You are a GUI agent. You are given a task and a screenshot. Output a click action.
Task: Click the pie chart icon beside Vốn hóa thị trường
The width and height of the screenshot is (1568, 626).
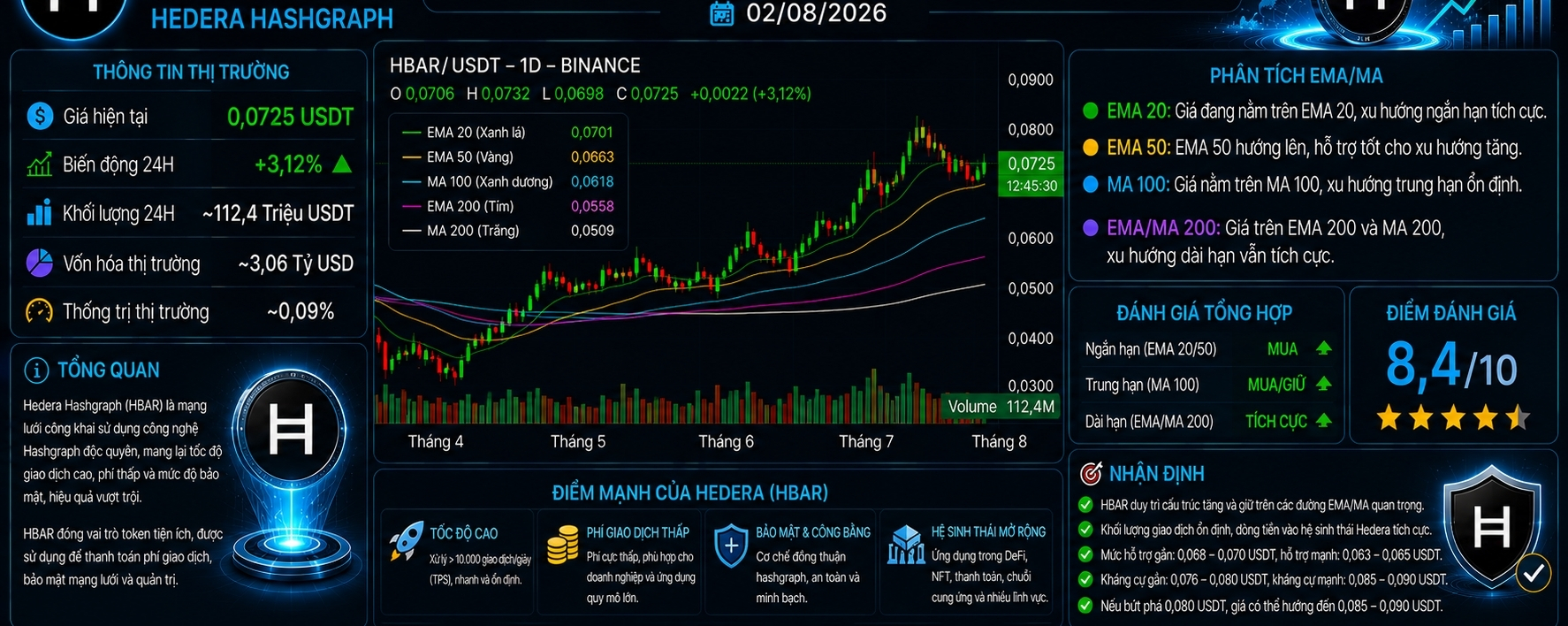[40, 263]
